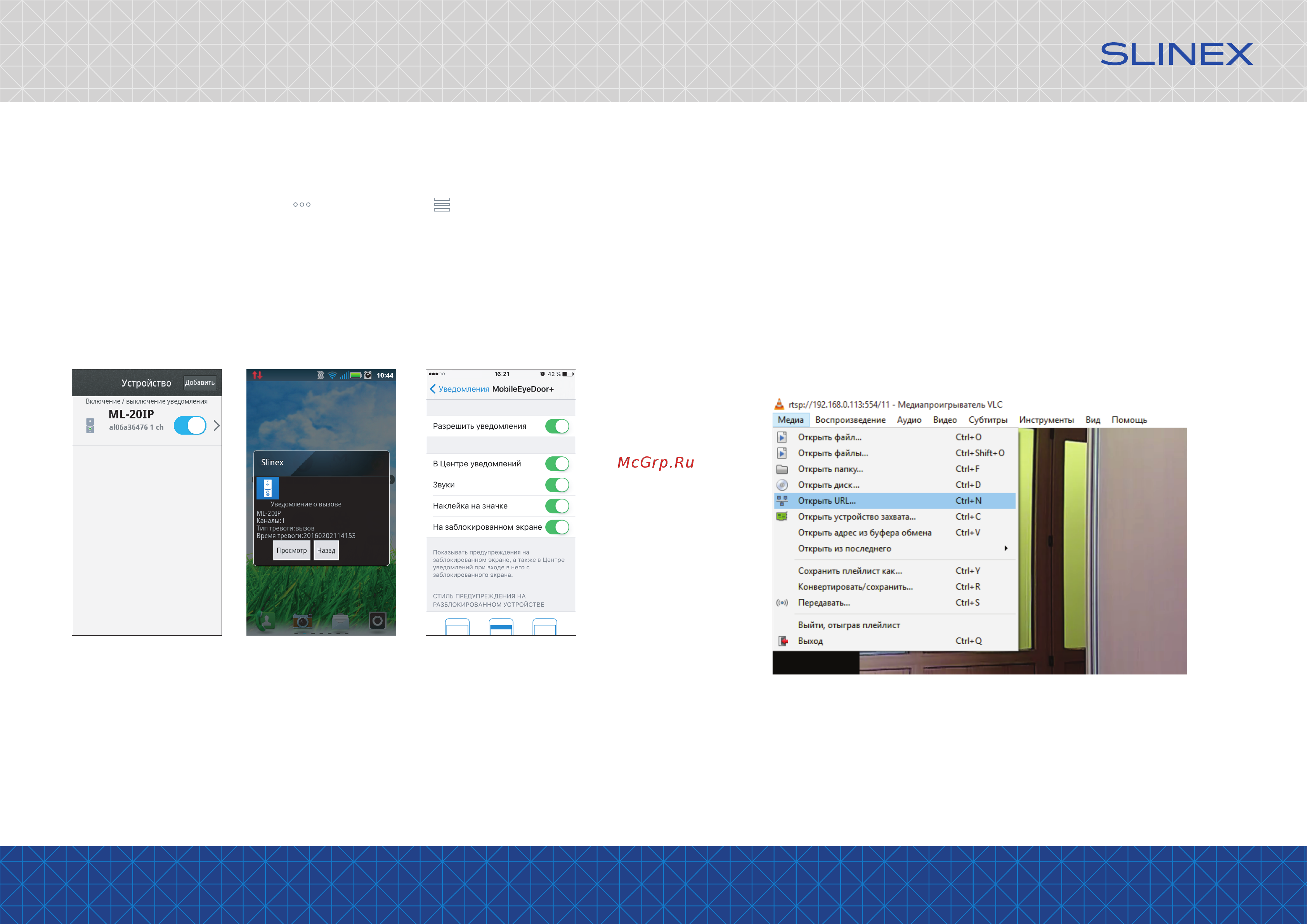Choose Открыть файл... menu entry
This screenshot has width=1307, height=924.
[894, 437]
